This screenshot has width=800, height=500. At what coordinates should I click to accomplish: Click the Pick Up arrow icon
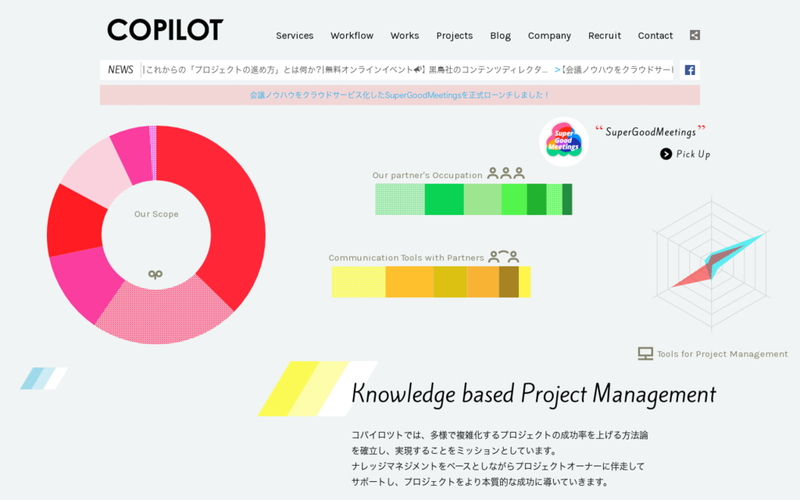point(666,154)
